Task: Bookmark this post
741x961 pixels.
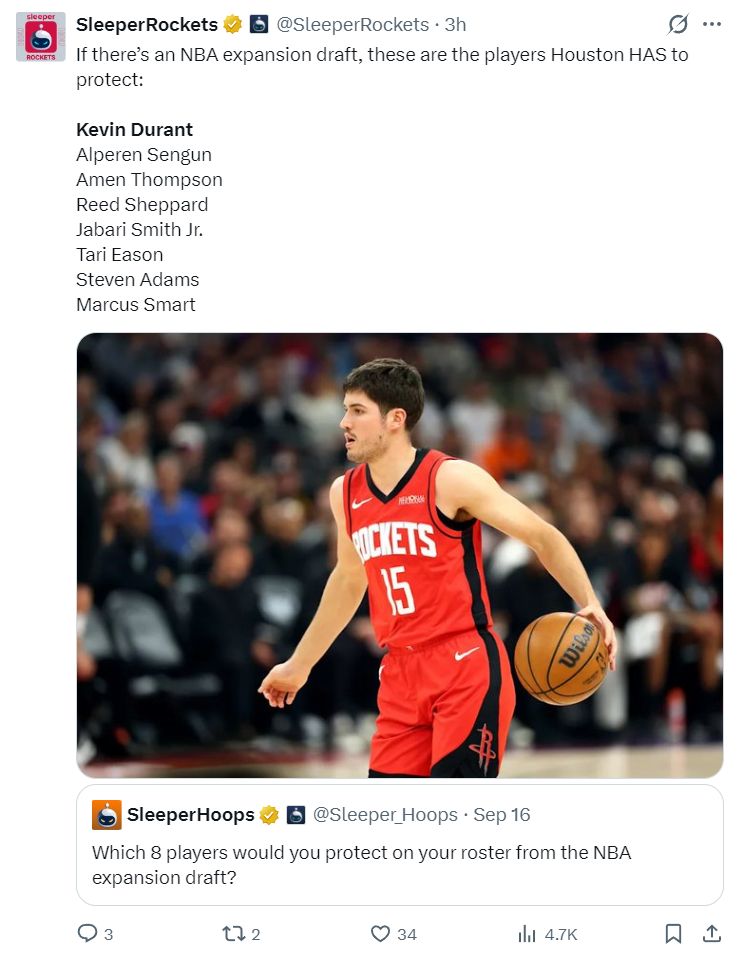Action: click(x=673, y=933)
